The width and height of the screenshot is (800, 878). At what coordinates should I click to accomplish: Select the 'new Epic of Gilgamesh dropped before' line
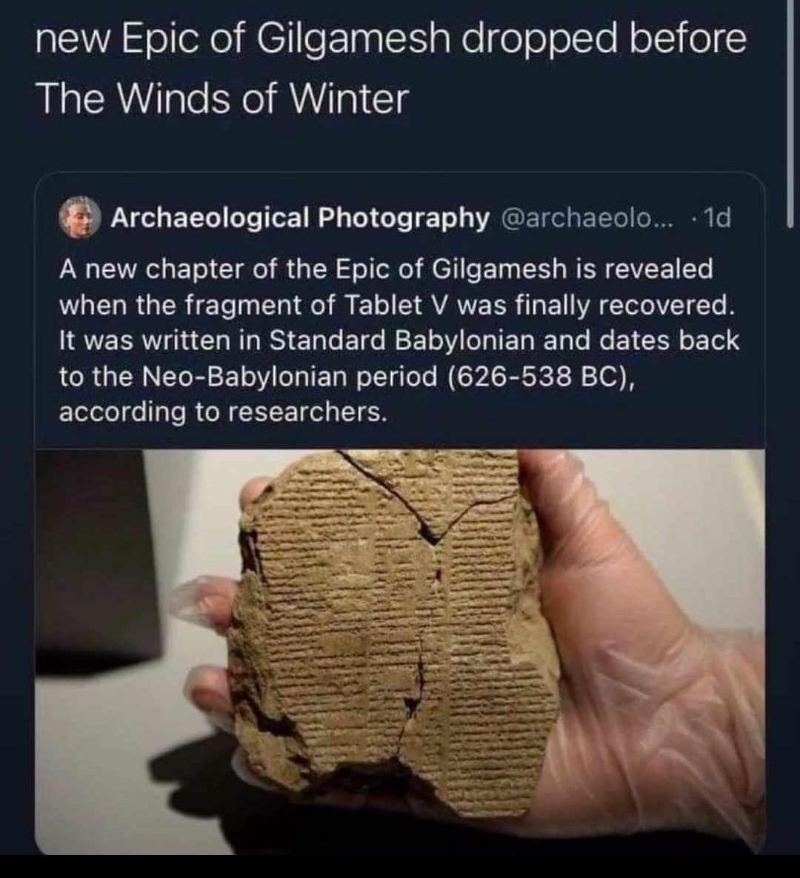click(x=390, y=40)
